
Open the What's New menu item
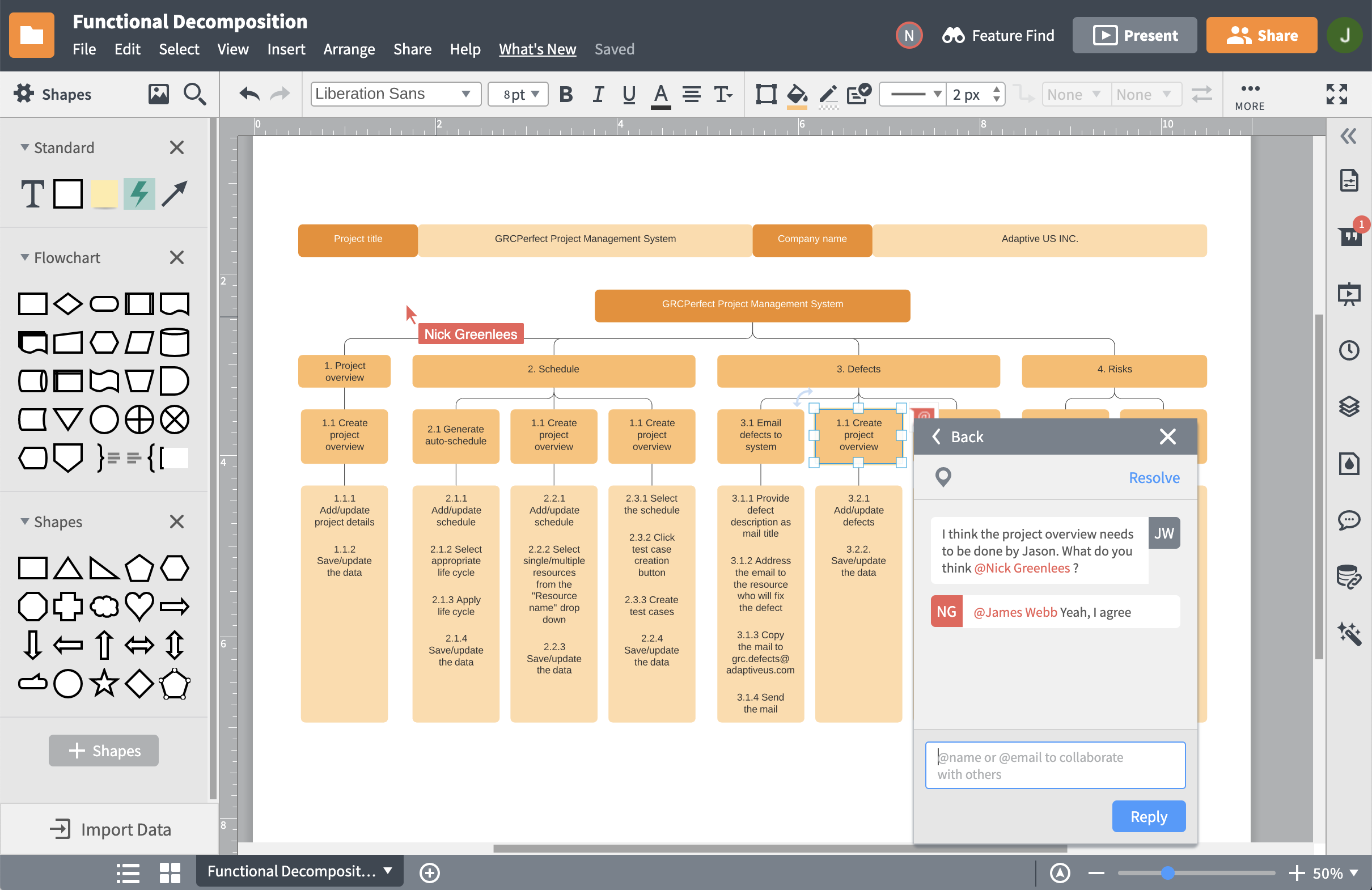click(x=537, y=49)
